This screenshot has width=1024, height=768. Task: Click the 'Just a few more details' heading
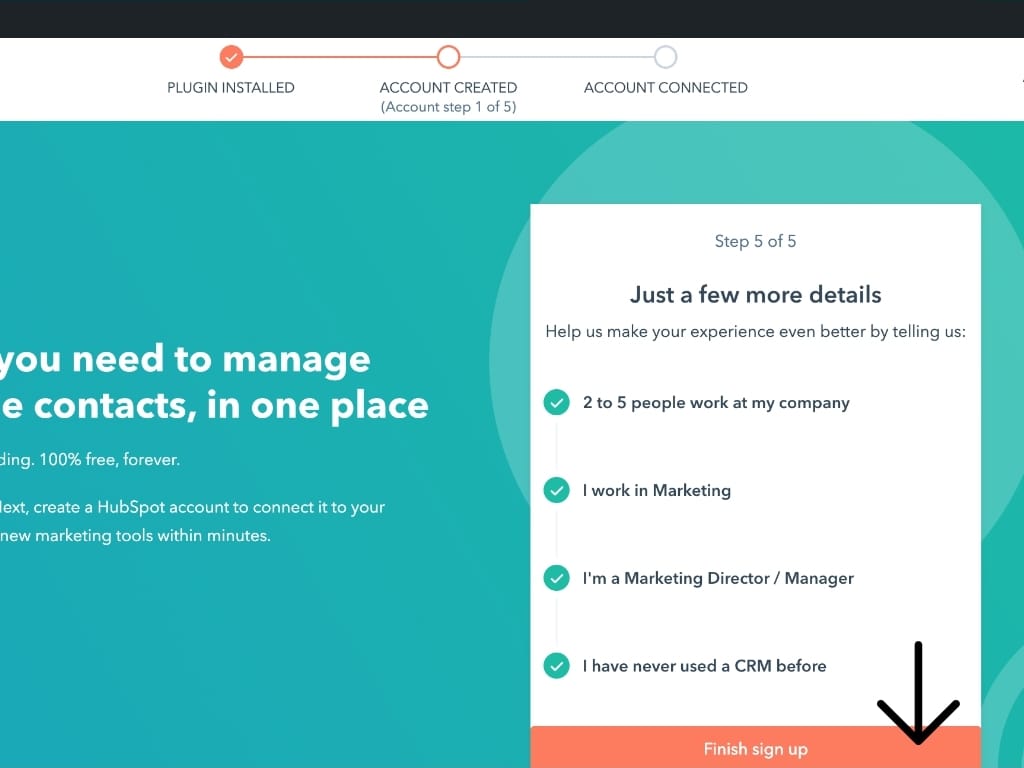755,295
